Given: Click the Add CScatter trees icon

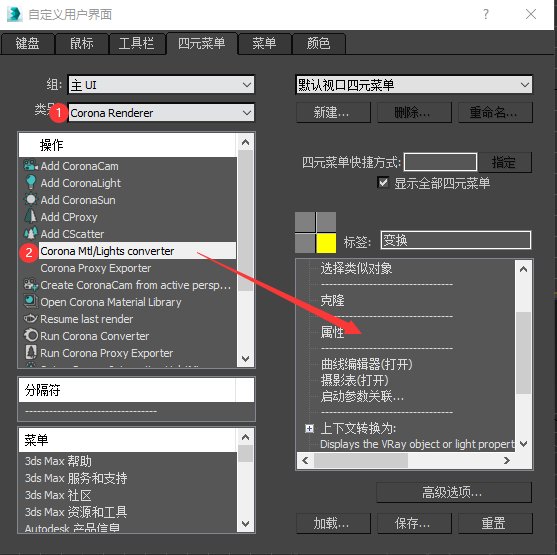Looking at the screenshot, I should 31,233.
